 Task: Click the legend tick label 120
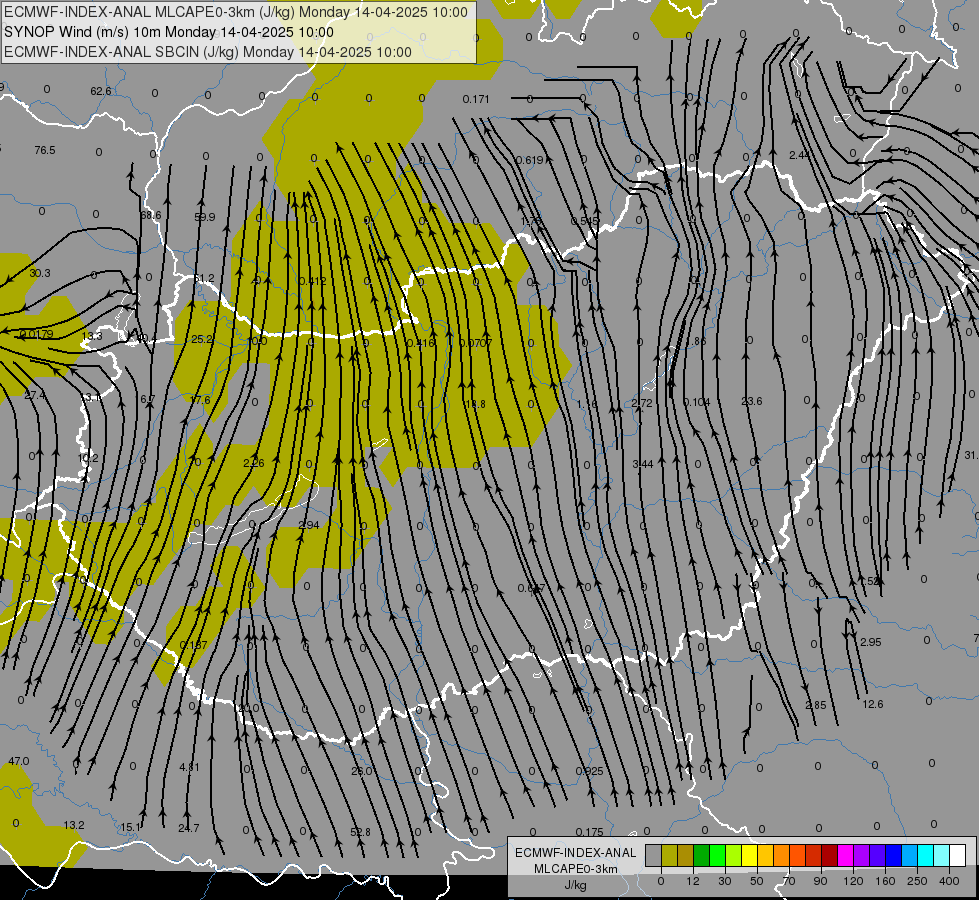pos(853,881)
